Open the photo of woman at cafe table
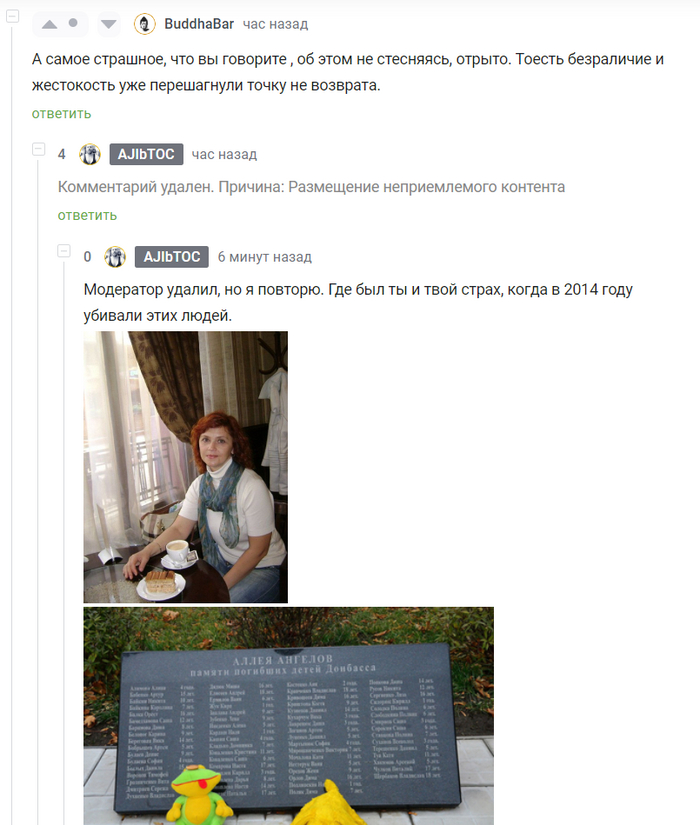 [186, 467]
